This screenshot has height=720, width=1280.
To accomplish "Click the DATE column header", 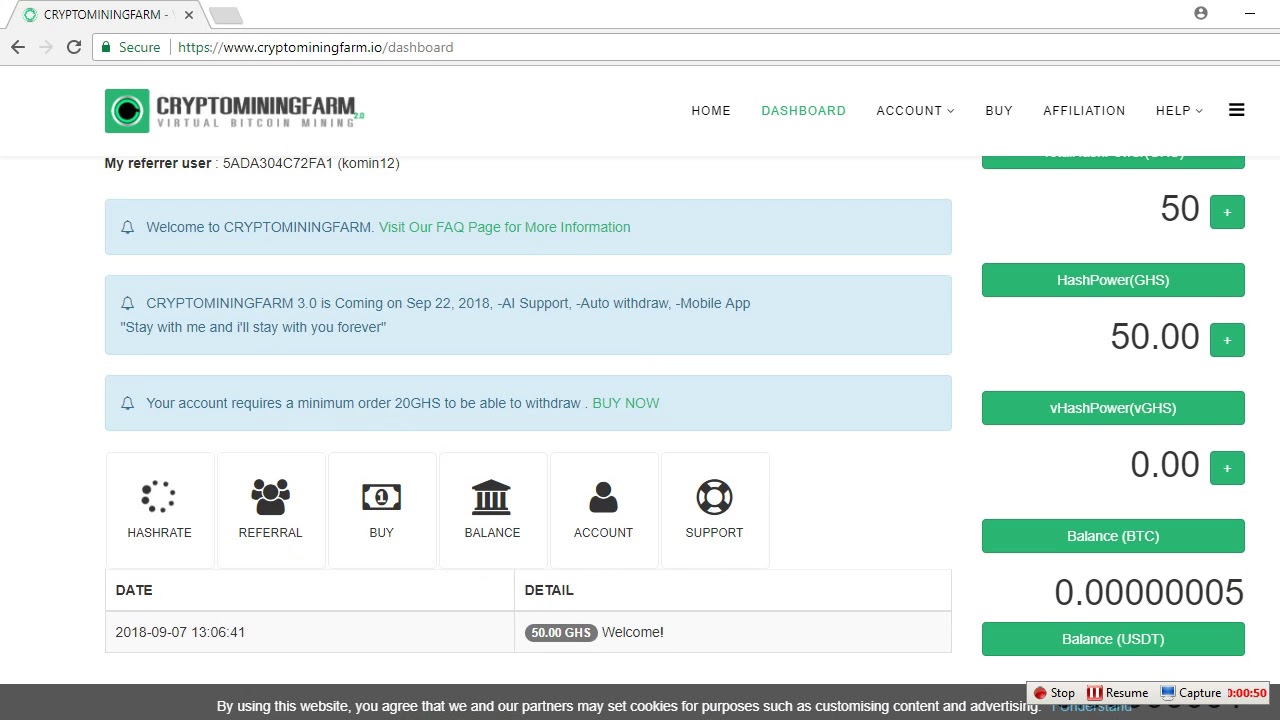I will (x=134, y=590).
